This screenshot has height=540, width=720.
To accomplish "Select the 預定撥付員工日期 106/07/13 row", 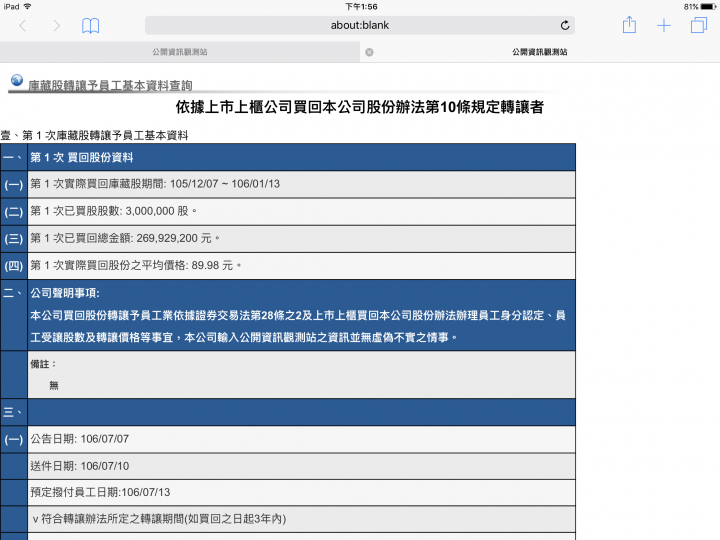I will [x=301, y=492].
